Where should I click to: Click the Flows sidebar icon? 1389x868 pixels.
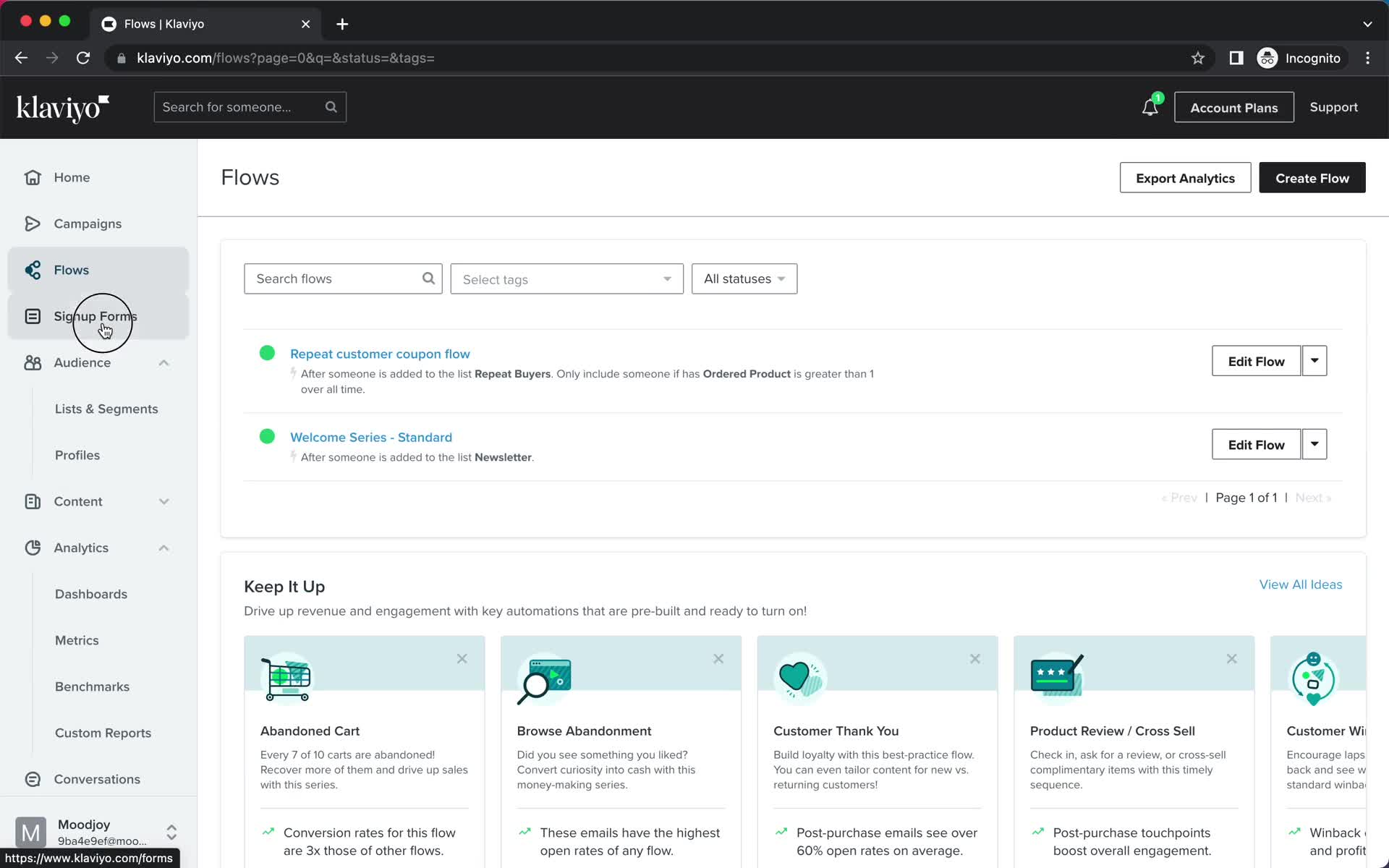[x=33, y=270]
